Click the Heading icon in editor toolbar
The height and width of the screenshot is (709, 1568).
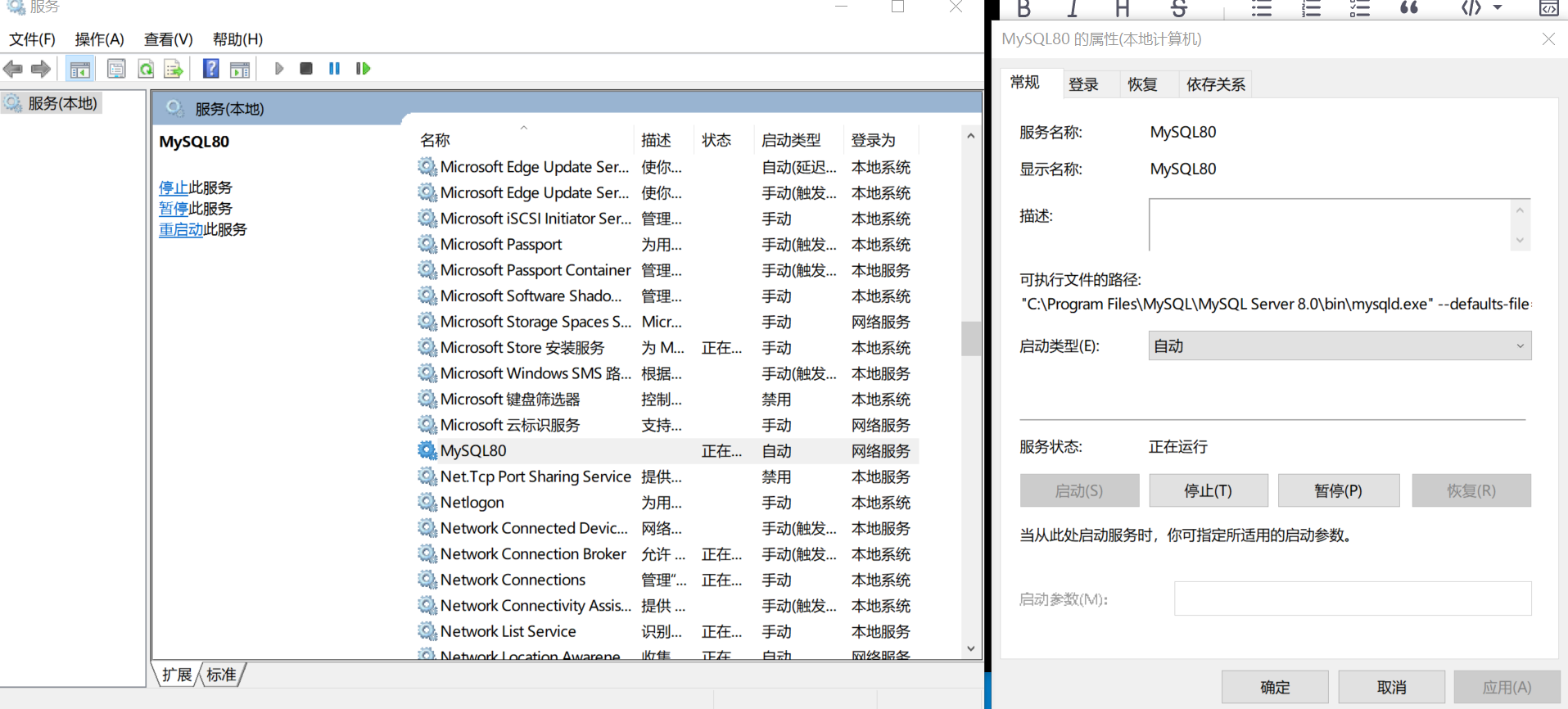tap(1123, 9)
